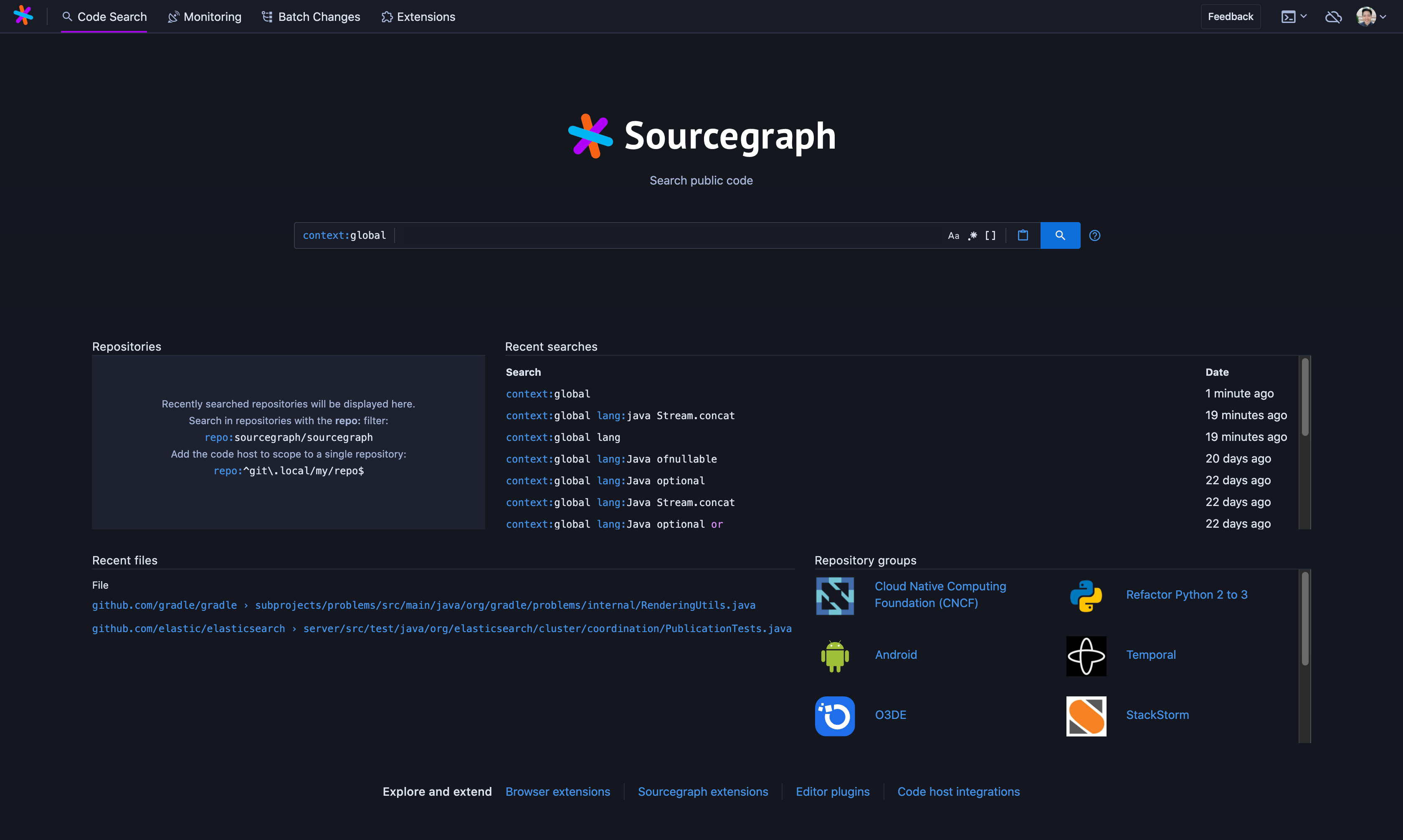The width and height of the screenshot is (1403, 840).
Task: Open the Temporal repository group
Action: [x=1150, y=655]
